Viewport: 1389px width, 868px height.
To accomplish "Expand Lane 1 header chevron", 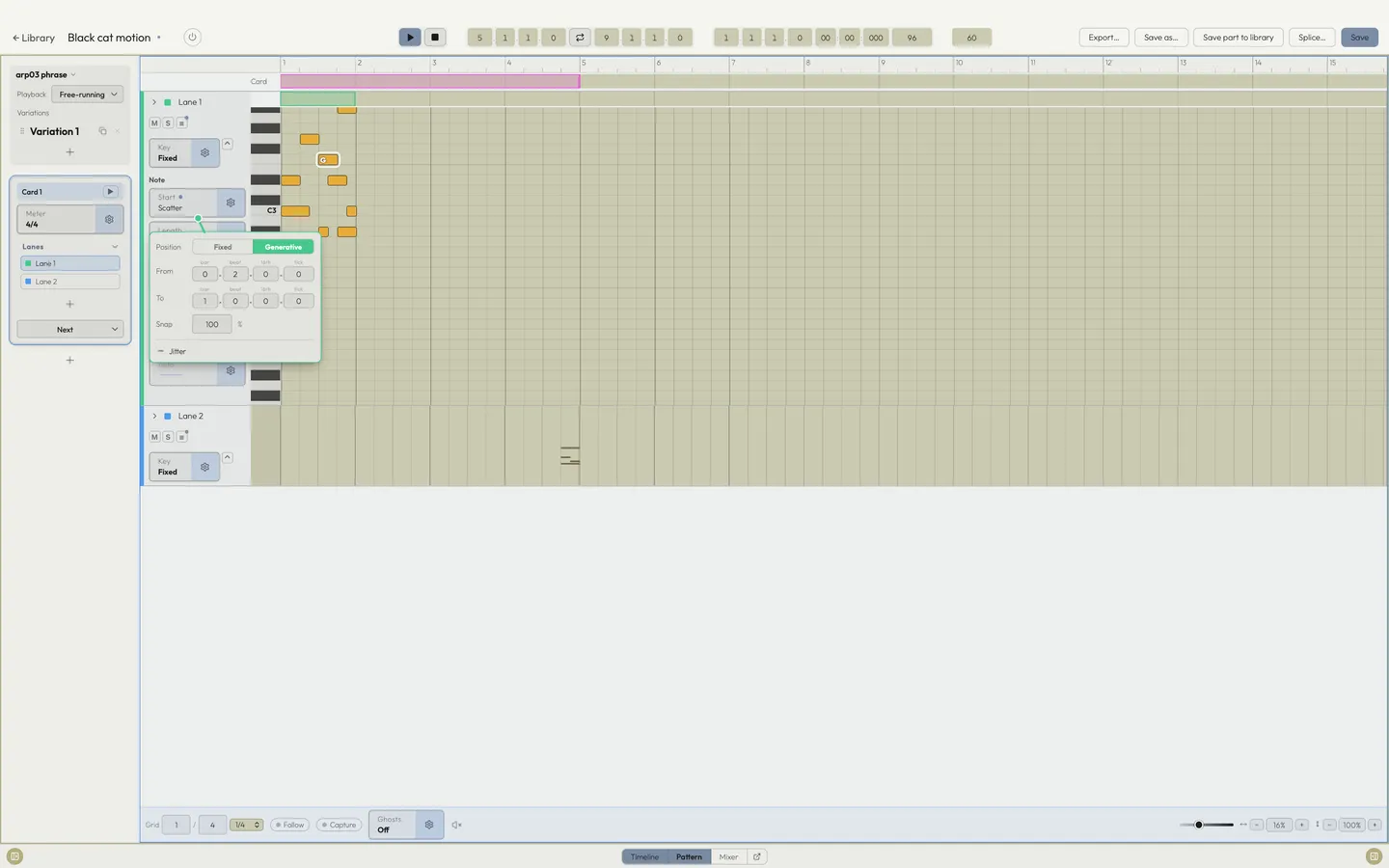I will pos(154,102).
